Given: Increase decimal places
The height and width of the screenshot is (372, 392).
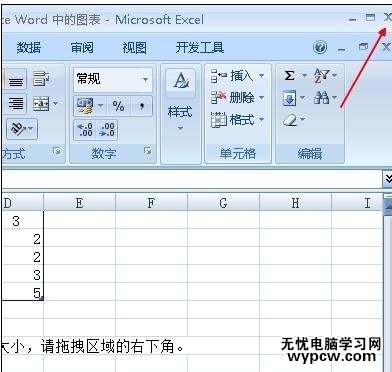Looking at the screenshot, I should (x=85, y=130).
